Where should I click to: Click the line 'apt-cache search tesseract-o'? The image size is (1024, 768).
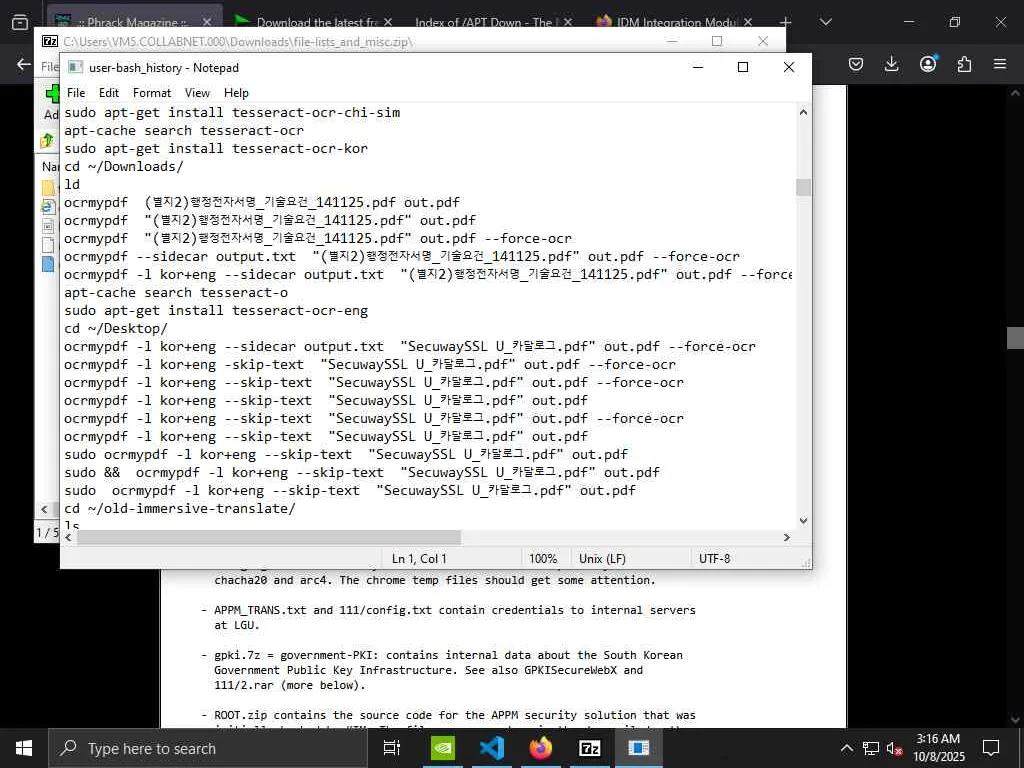176,293
